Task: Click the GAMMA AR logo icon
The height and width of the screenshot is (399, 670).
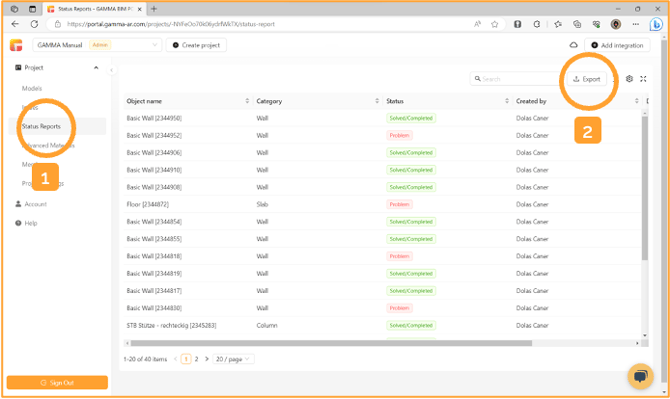Action: pyautogui.click(x=16, y=45)
